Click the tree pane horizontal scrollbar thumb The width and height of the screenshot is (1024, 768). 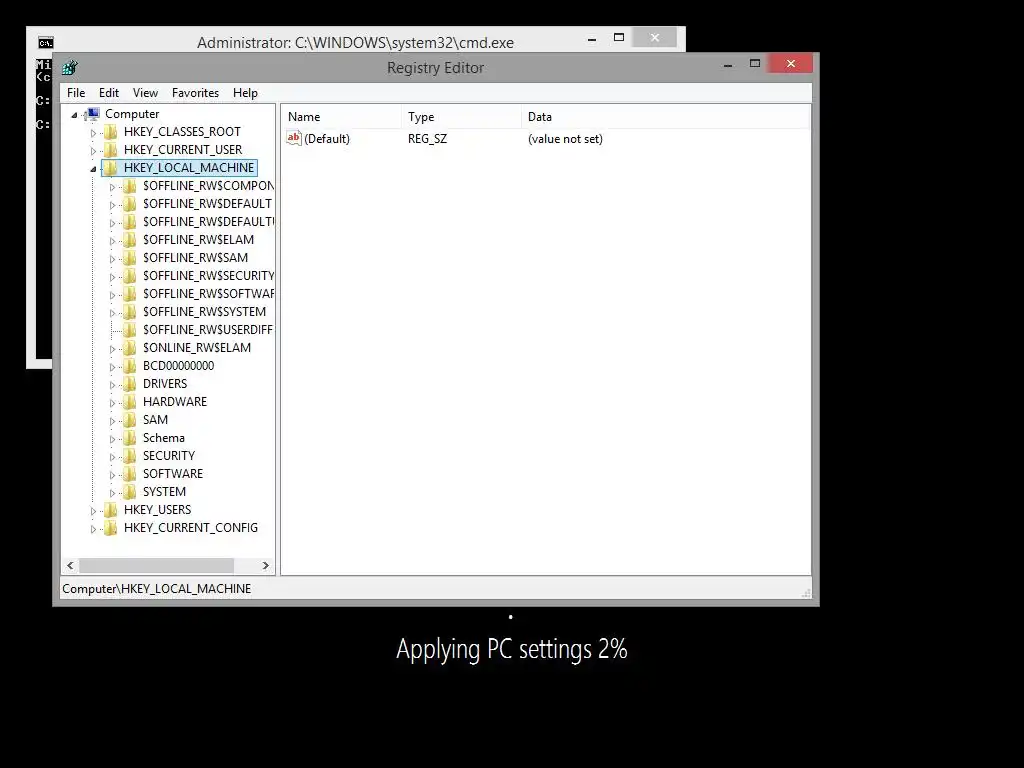click(x=156, y=566)
